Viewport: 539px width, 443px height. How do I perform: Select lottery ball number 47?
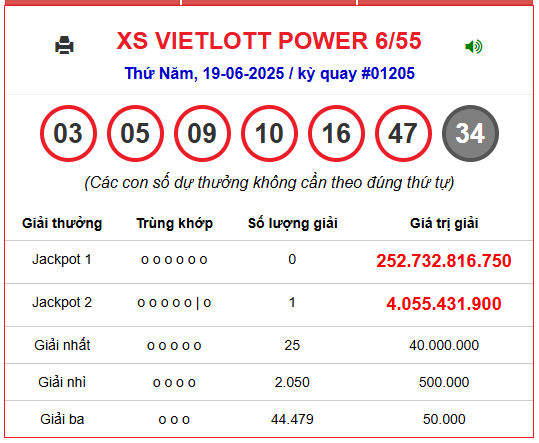tap(403, 133)
